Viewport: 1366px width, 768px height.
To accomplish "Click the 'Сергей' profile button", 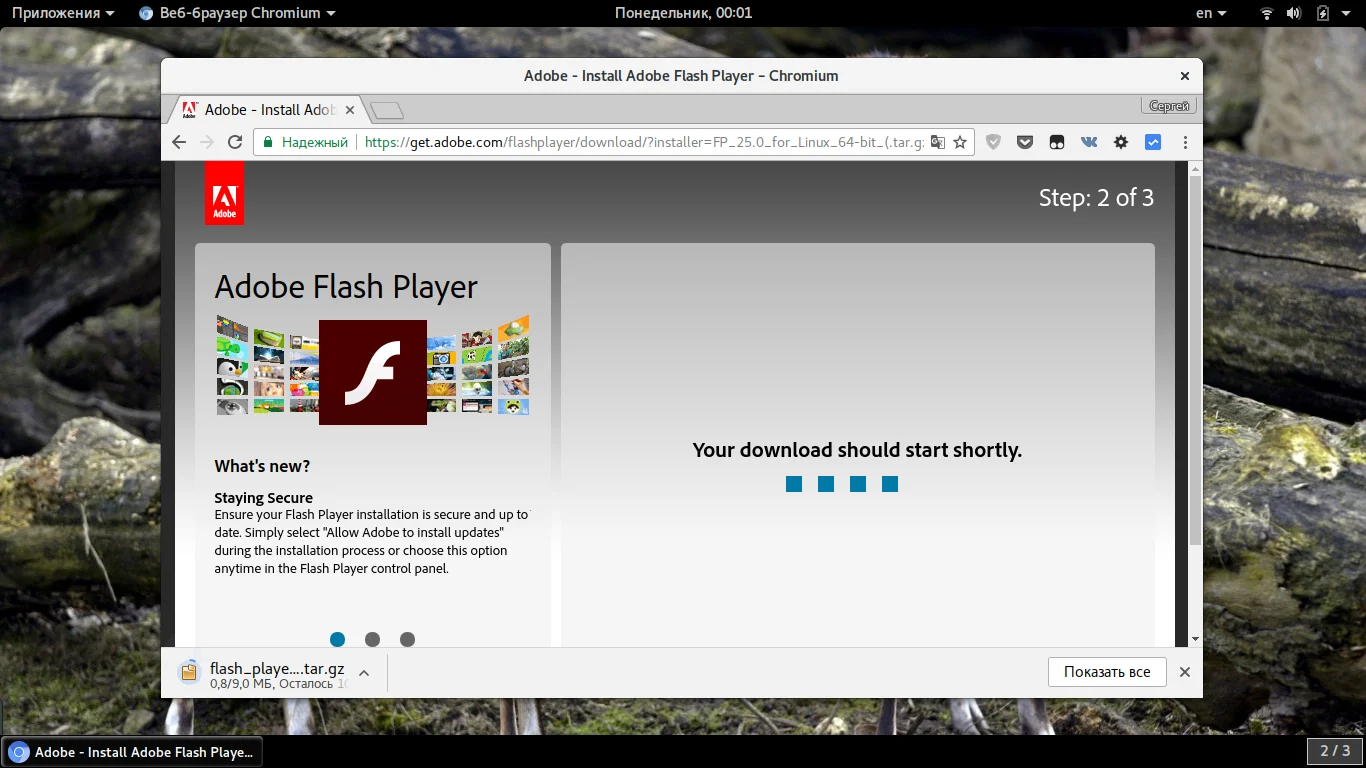I will coord(1169,106).
